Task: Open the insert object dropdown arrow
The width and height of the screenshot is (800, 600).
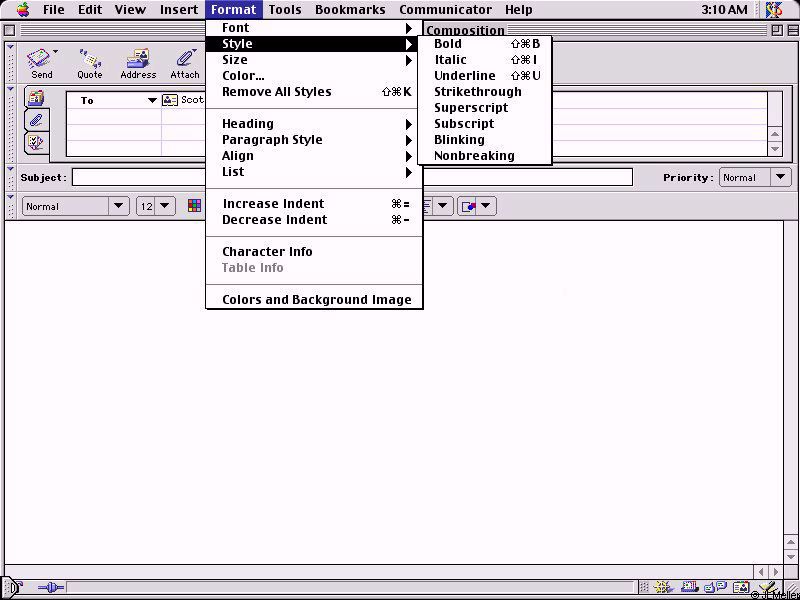Action: click(x=485, y=206)
